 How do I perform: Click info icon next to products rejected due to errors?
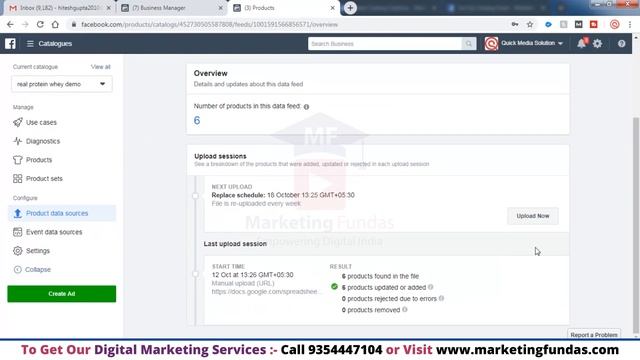pyautogui.click(x=441, y=298)
